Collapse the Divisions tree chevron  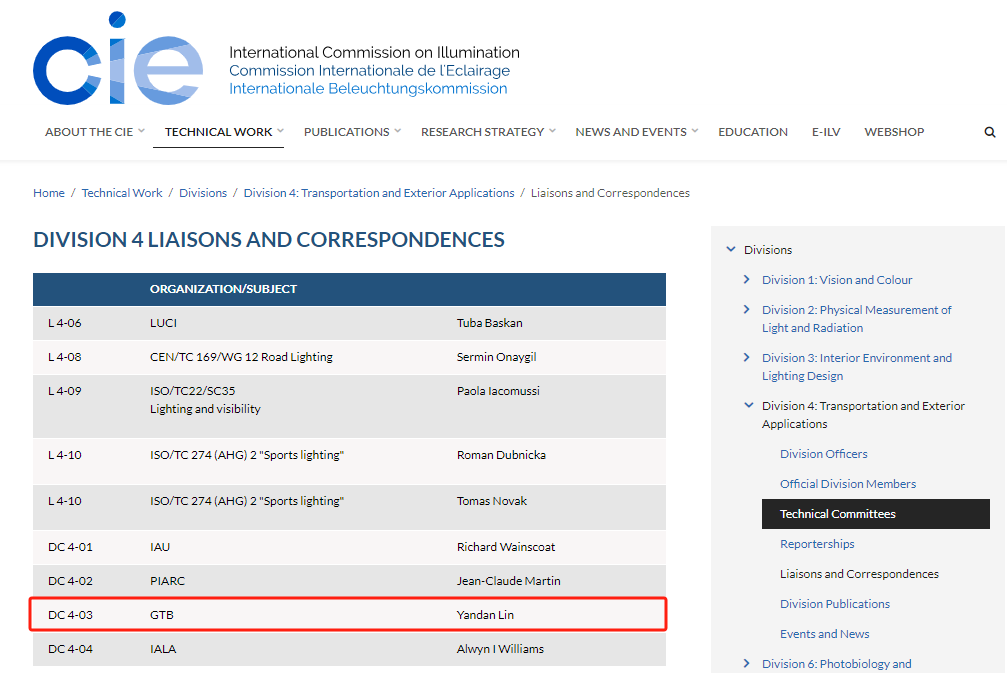pos(730,249)
